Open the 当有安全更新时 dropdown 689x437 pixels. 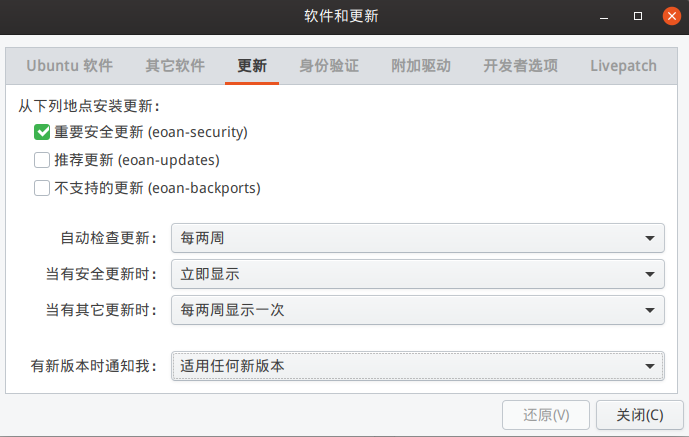[x=417, y=274]
